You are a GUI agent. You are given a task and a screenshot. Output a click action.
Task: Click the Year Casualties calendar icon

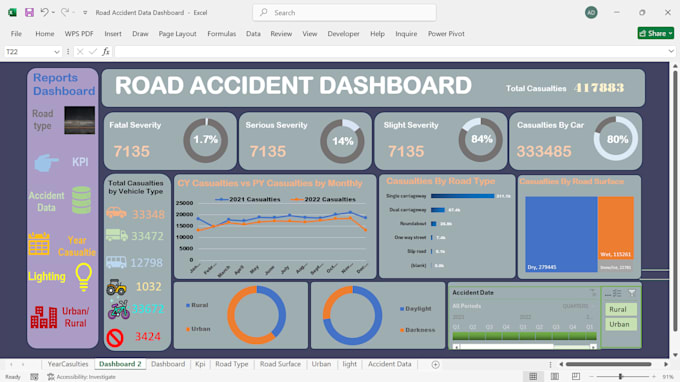(39, 244)
